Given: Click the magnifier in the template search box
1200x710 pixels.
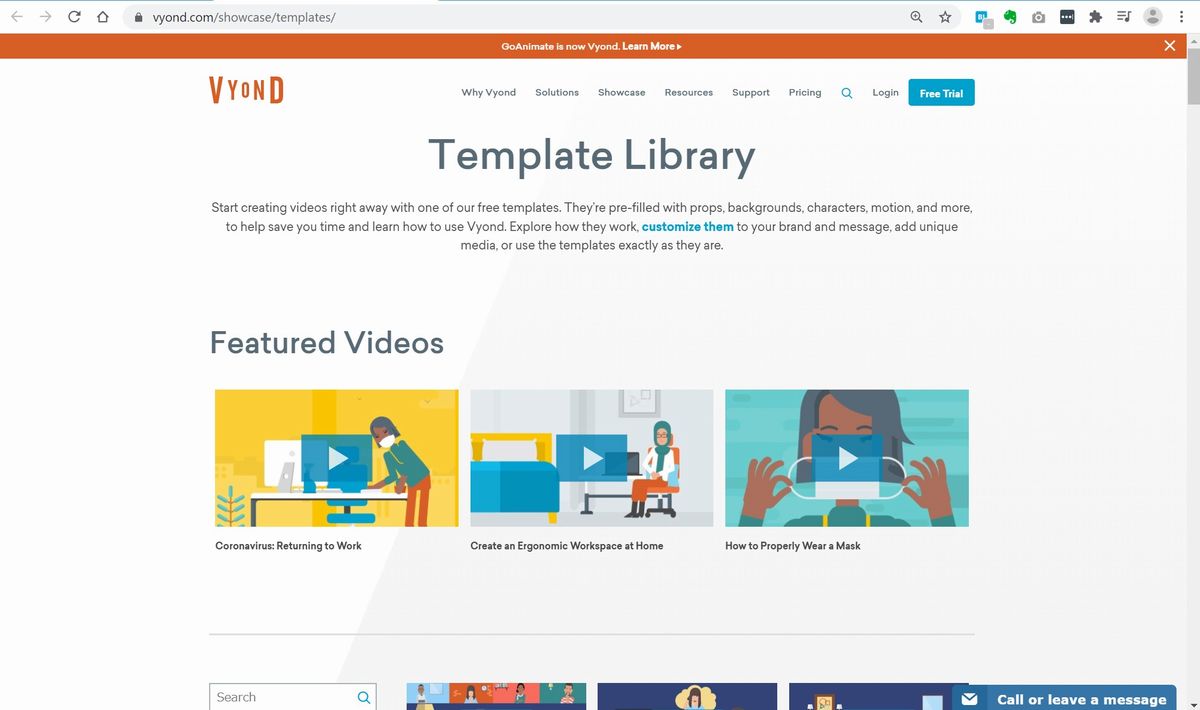Looking at the screenshot, I should (364, 697).
